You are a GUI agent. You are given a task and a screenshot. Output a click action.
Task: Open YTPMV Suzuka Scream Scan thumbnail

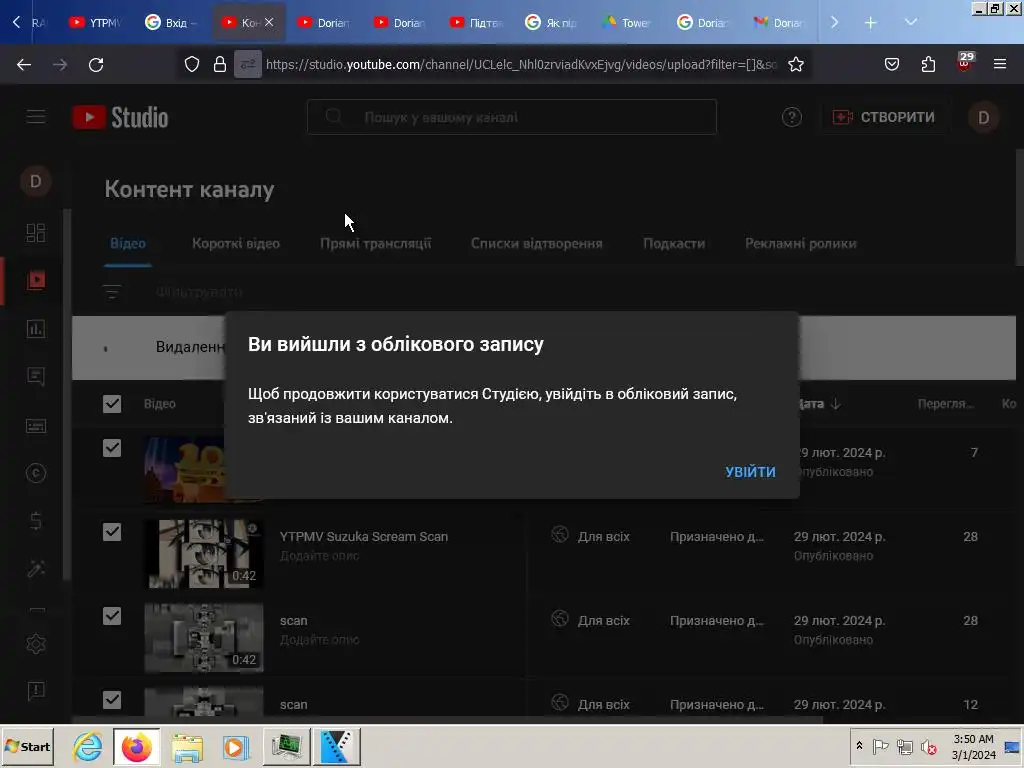(x=204, y=554)
